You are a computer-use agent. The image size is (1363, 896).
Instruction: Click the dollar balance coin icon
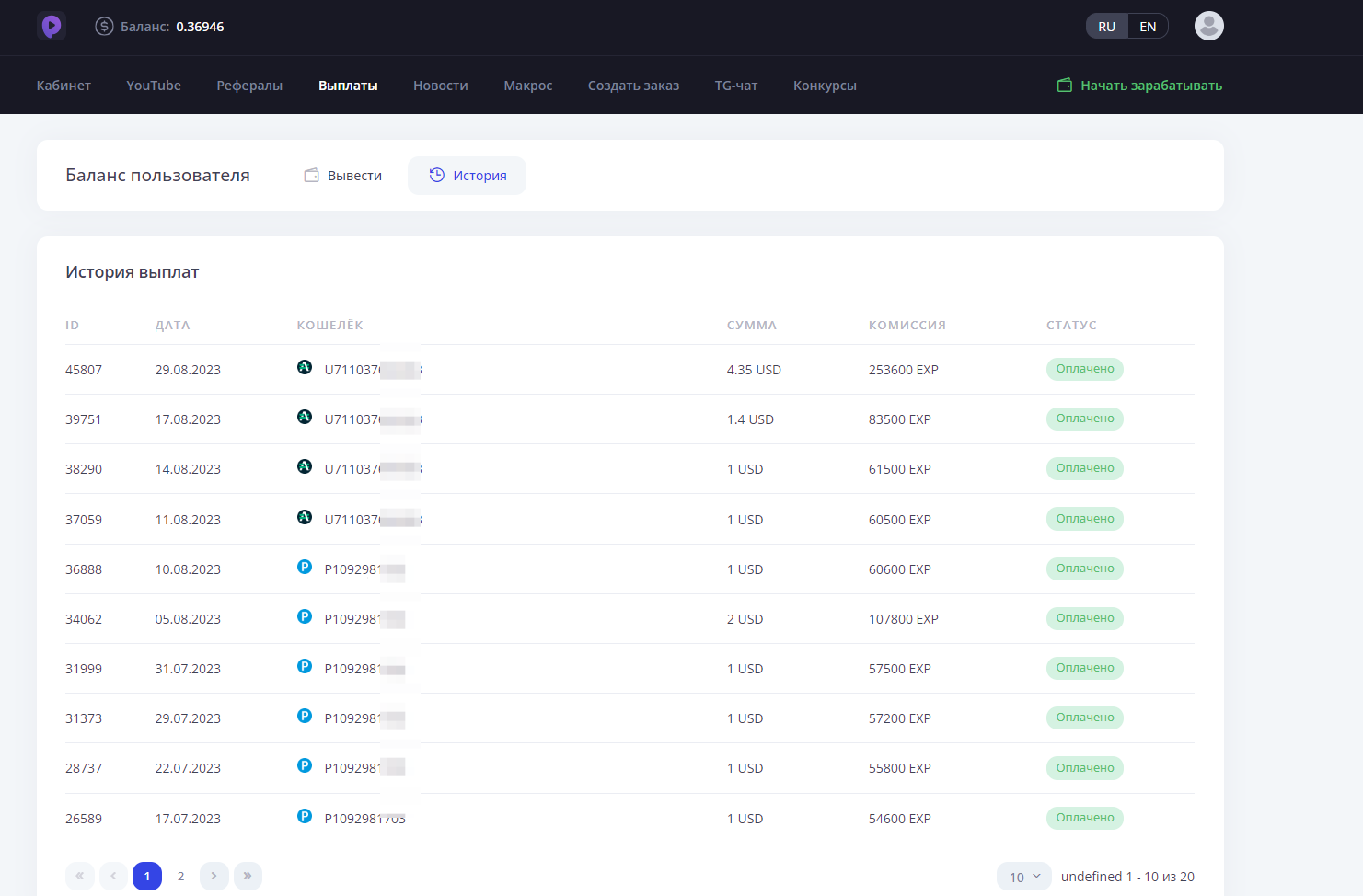104,26
